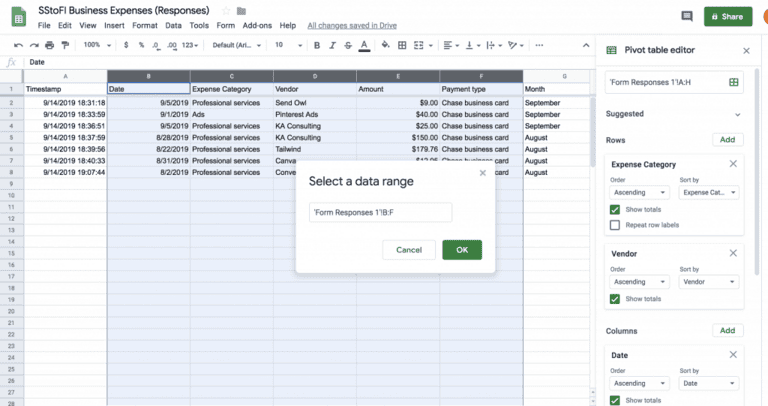Open the font size 10 dropdown
Image resolution: width=768 pixels, height=406 pixels.
(x=288, y=45)
